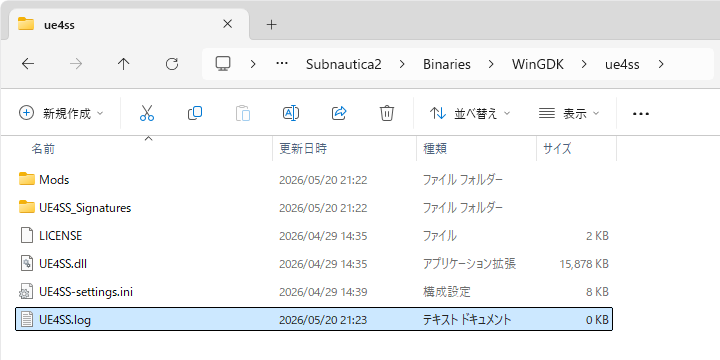Click the Rename icon in the toolbar
Viewport: 720px width, 360px height.
pyautogui.click(x=291, y=113)
